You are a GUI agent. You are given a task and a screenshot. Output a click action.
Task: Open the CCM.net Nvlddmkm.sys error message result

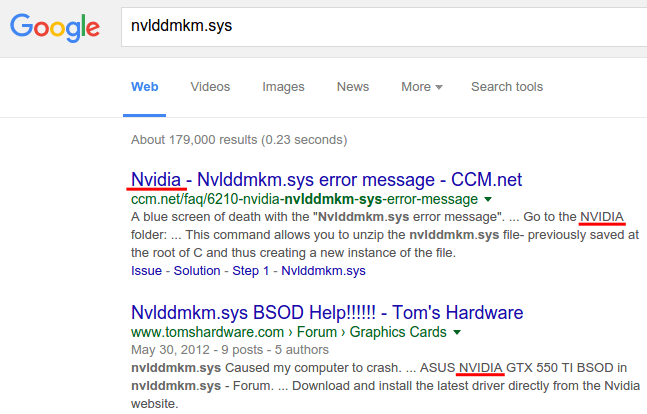point(326,180)
